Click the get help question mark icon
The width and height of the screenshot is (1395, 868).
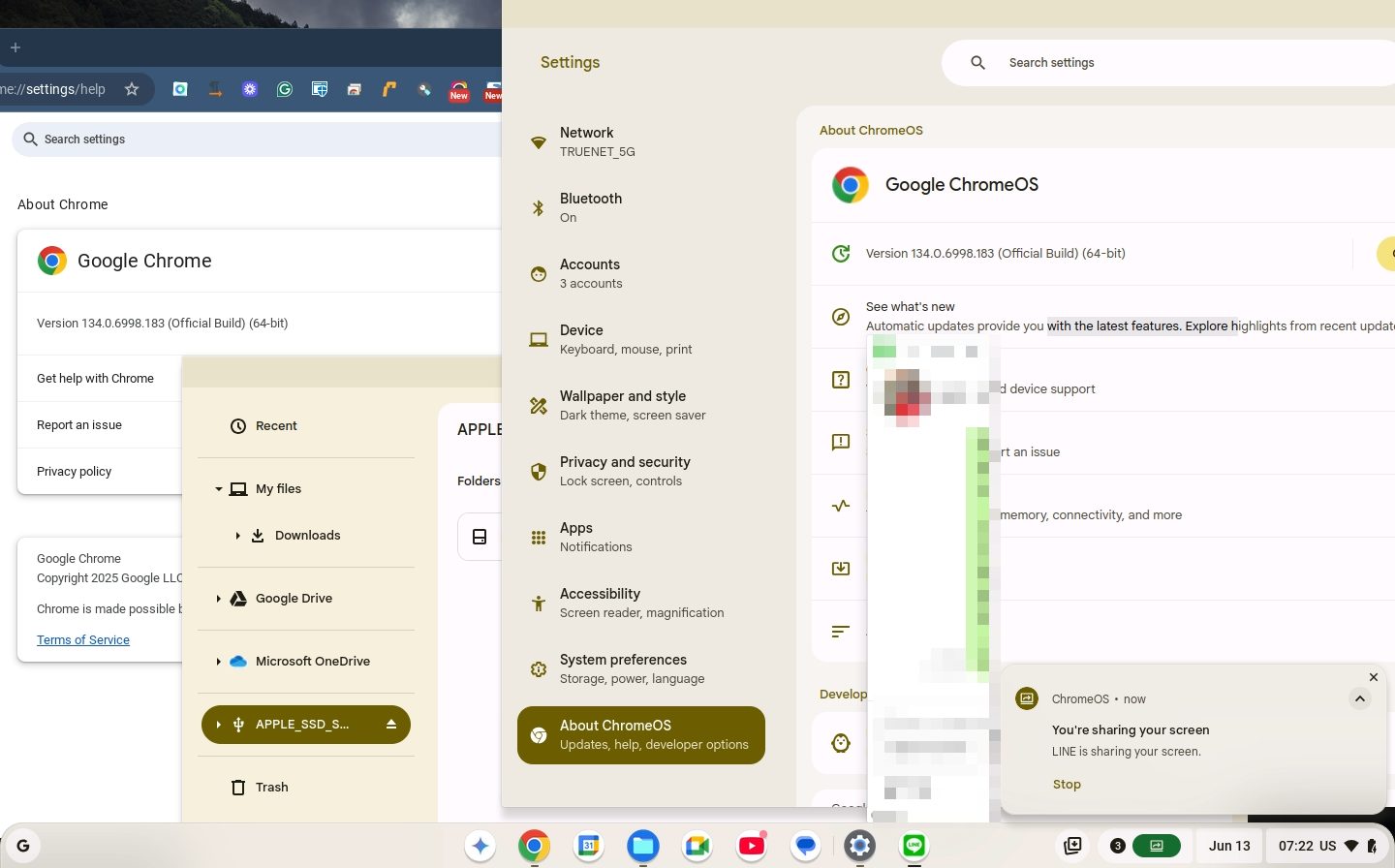(841, 380)
